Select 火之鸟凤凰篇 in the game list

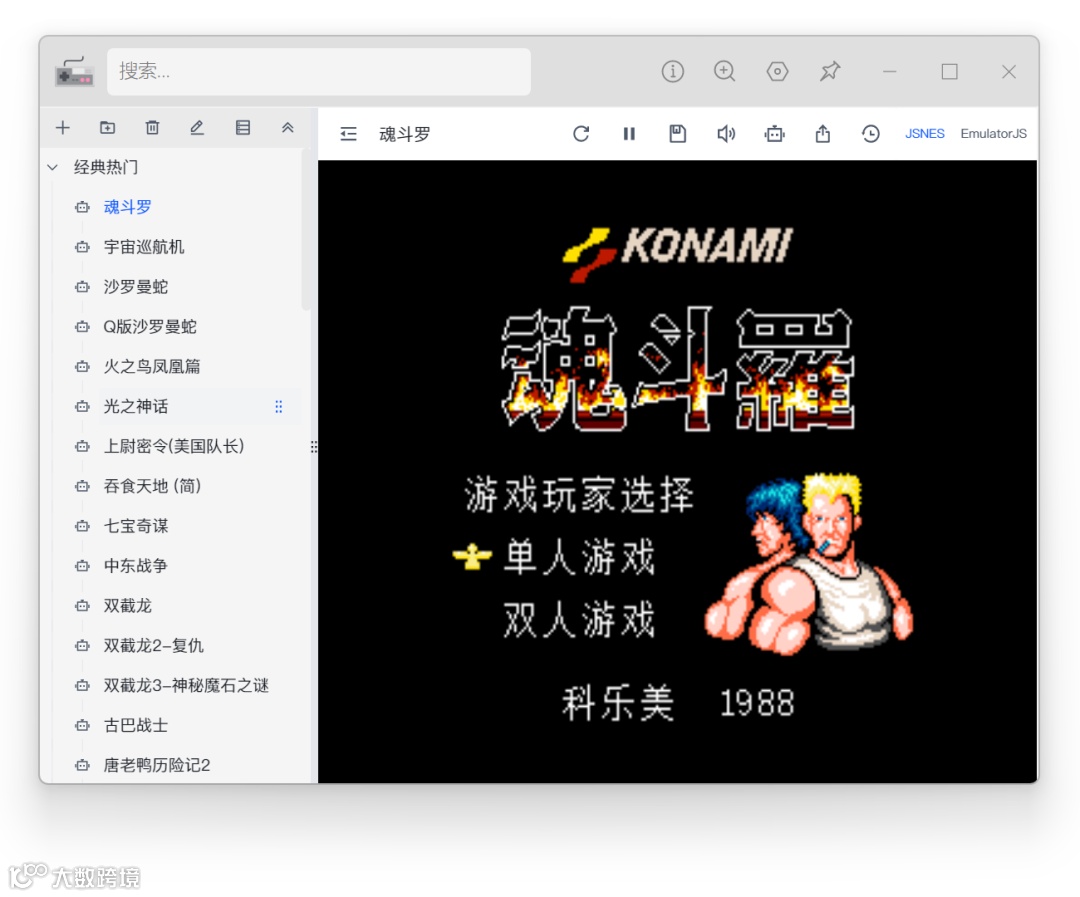tap(152, 367)
